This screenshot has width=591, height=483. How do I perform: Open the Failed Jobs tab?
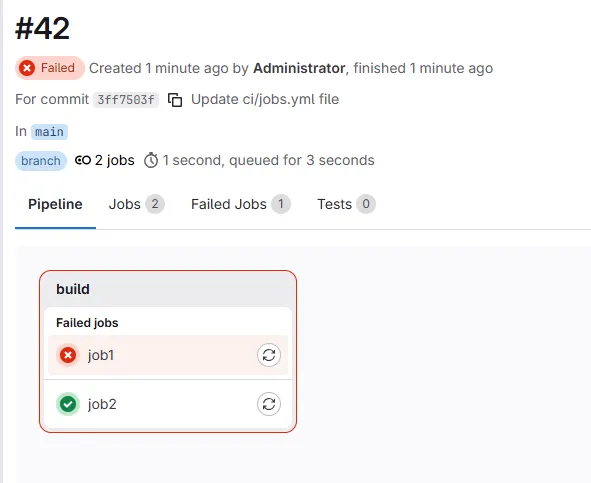click(240, 204)
